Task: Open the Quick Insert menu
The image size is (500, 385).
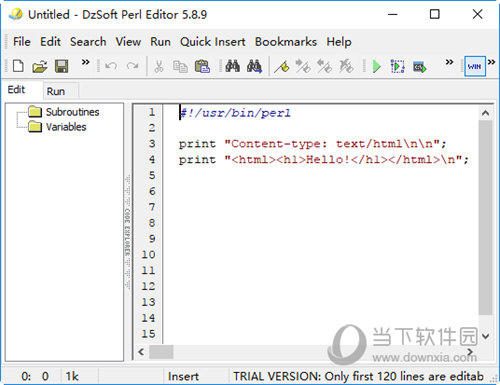Action: click(x=213, y=42)
